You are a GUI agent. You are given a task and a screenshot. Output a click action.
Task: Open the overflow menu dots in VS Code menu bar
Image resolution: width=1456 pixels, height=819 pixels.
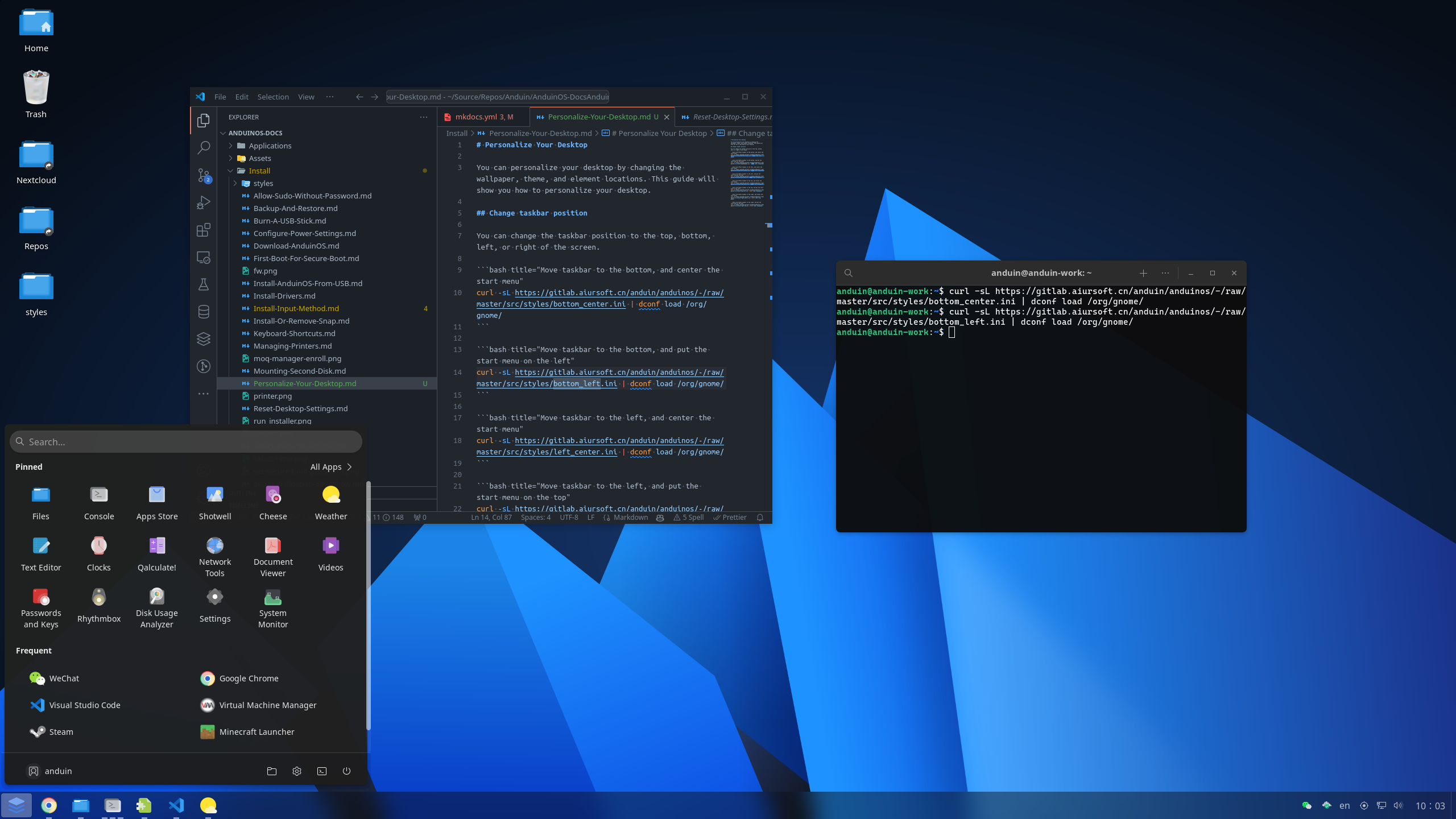(329, 97)
